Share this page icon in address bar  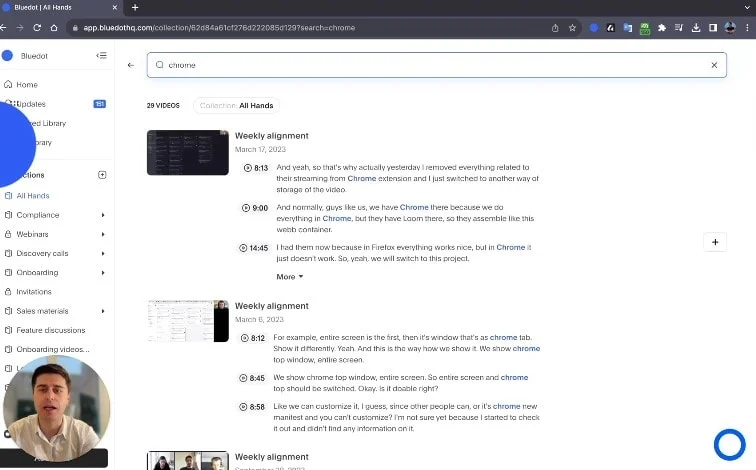click(555, 28)
